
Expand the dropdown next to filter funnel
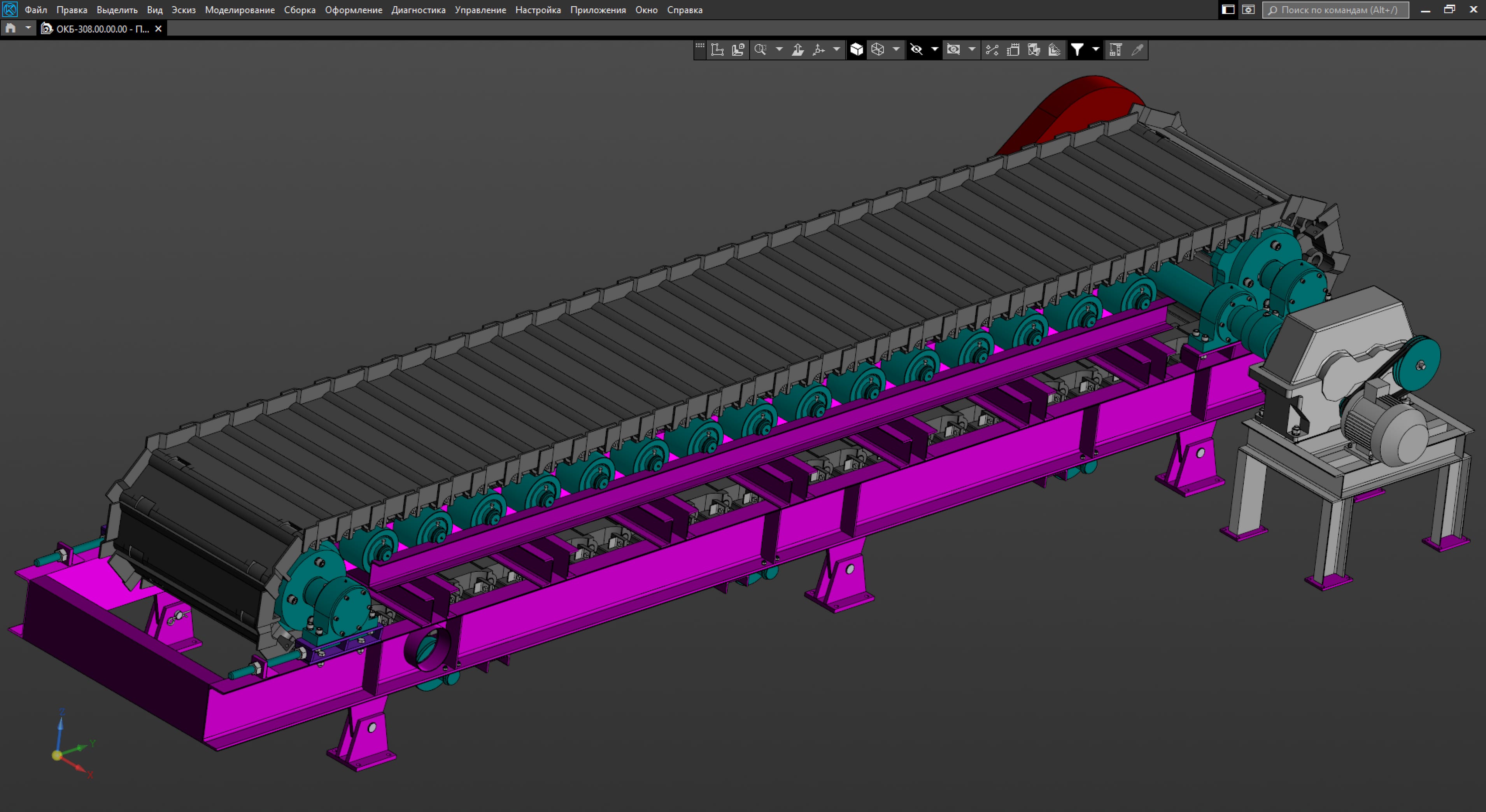tap(1095, 50)
